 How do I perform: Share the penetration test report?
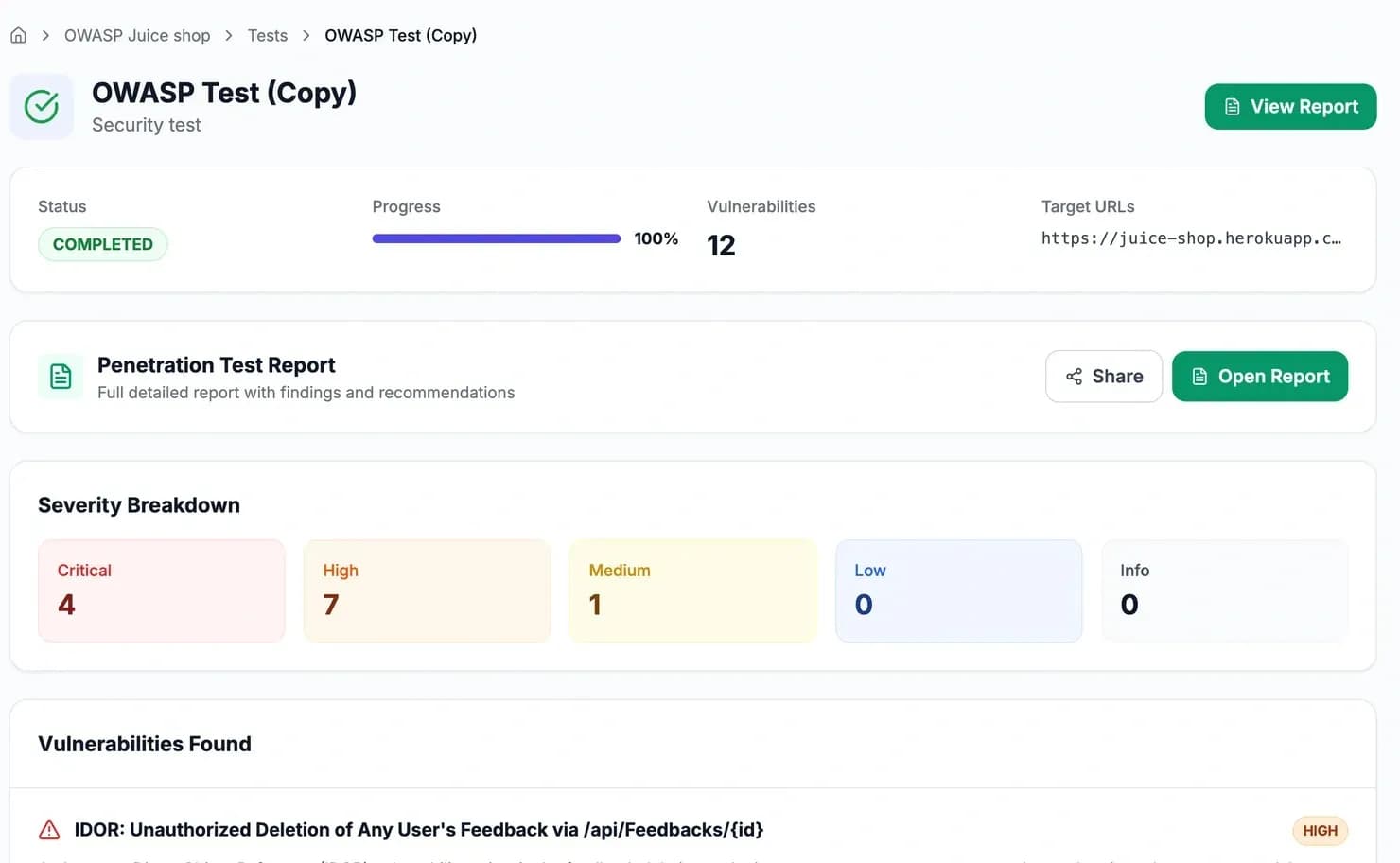click(1104, 377)
